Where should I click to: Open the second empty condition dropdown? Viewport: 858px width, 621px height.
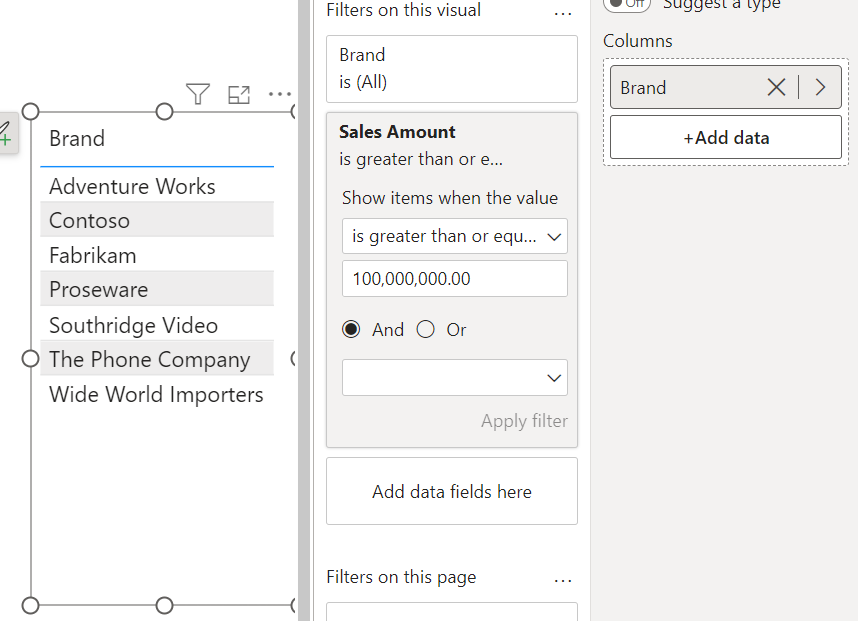coord(454,377)
